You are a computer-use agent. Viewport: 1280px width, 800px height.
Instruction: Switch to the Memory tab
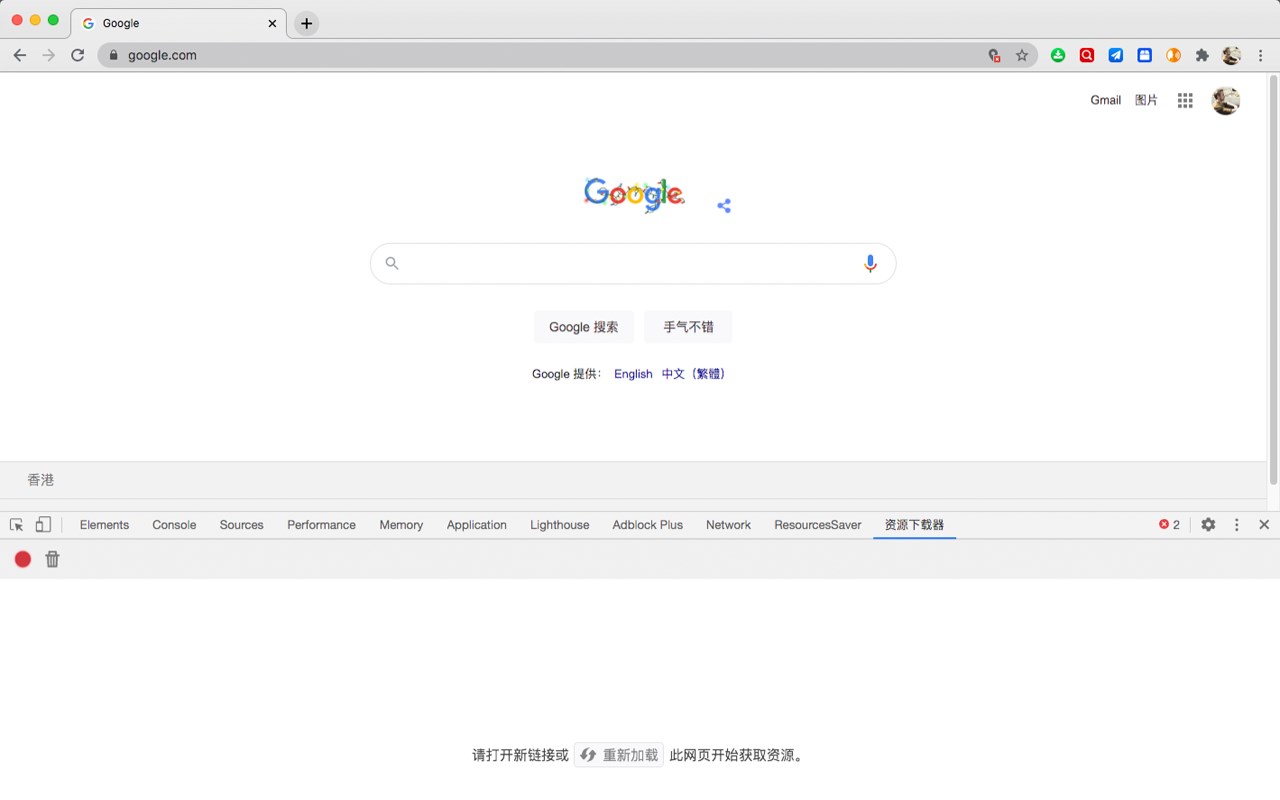point(401,525)
